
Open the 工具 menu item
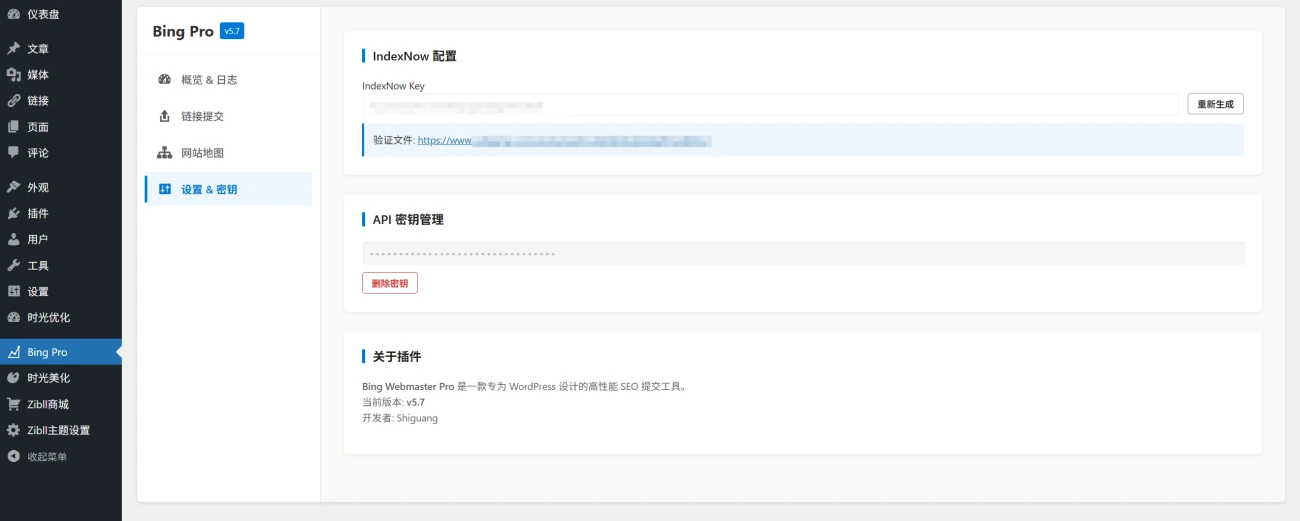61,265
